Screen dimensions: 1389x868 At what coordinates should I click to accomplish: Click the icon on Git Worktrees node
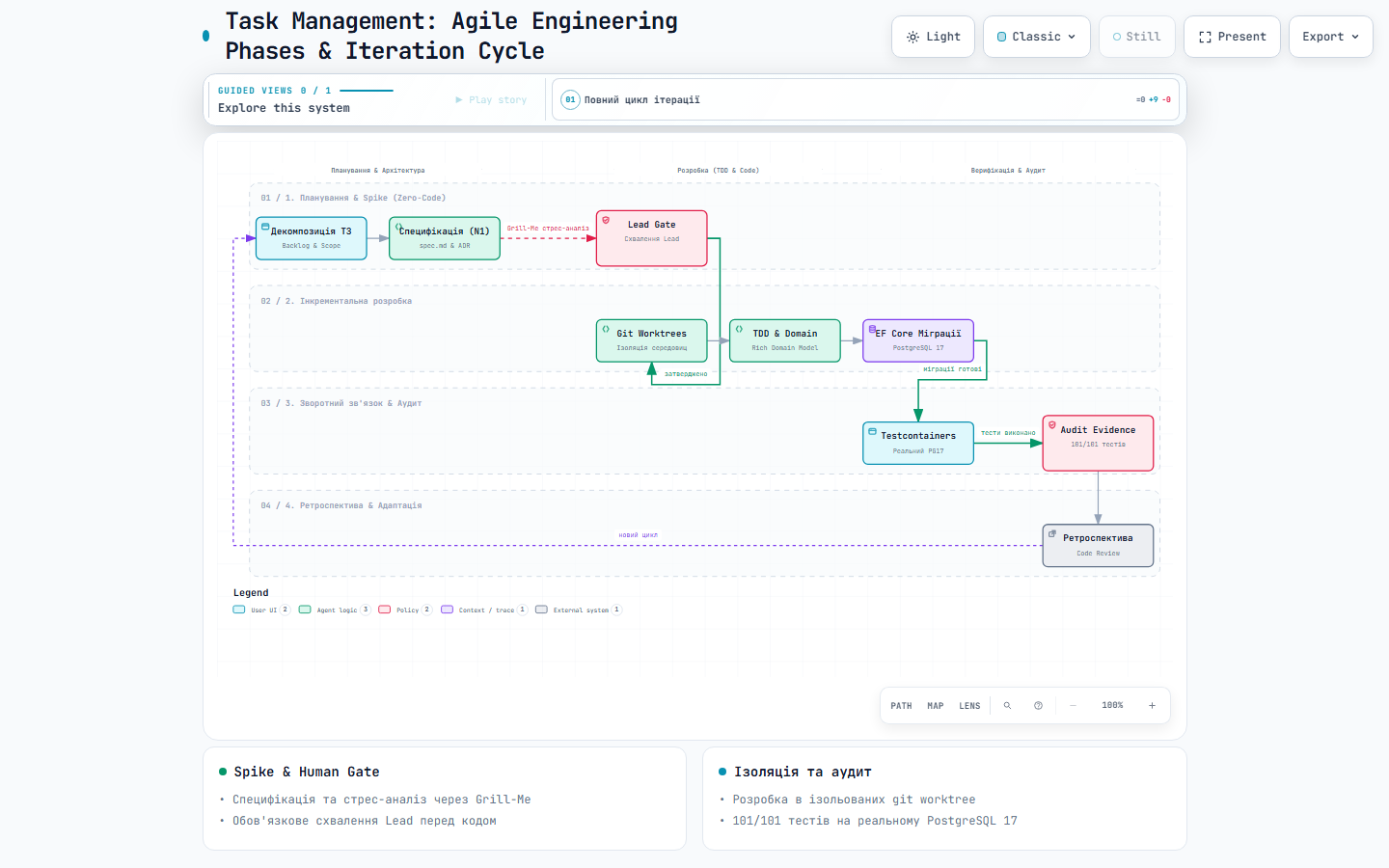606,329
